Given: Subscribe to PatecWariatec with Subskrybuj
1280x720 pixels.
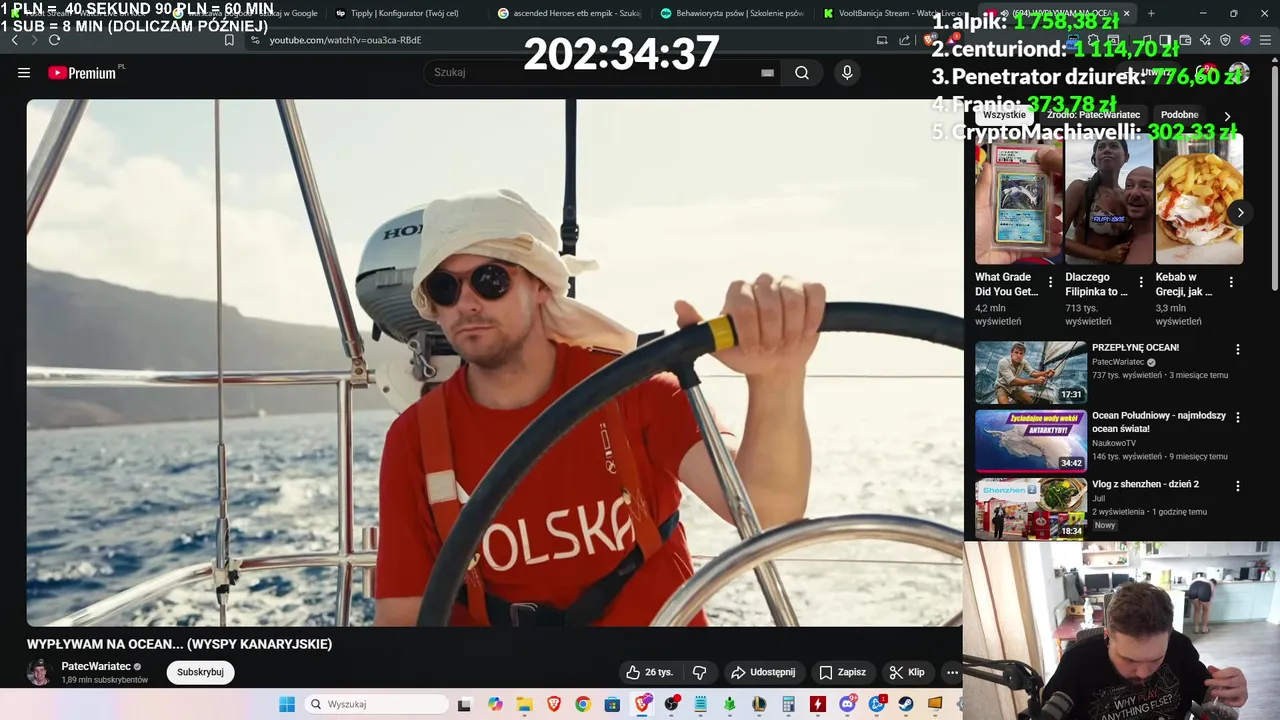Looking at the screenshot, I should pyautogui.click(x=200, y=672).
